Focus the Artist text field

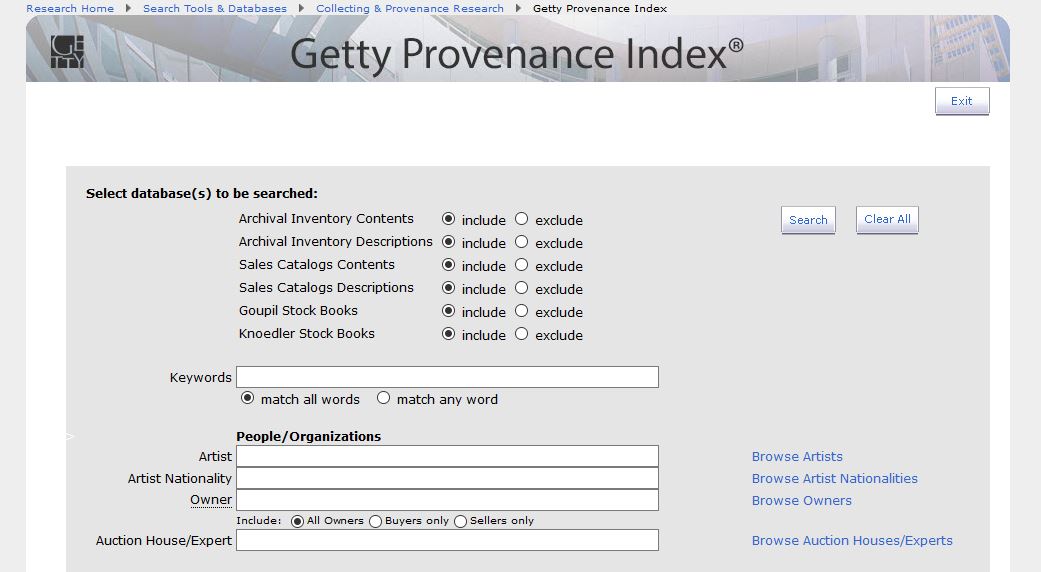pyautogui.click(x=447, y=456)
